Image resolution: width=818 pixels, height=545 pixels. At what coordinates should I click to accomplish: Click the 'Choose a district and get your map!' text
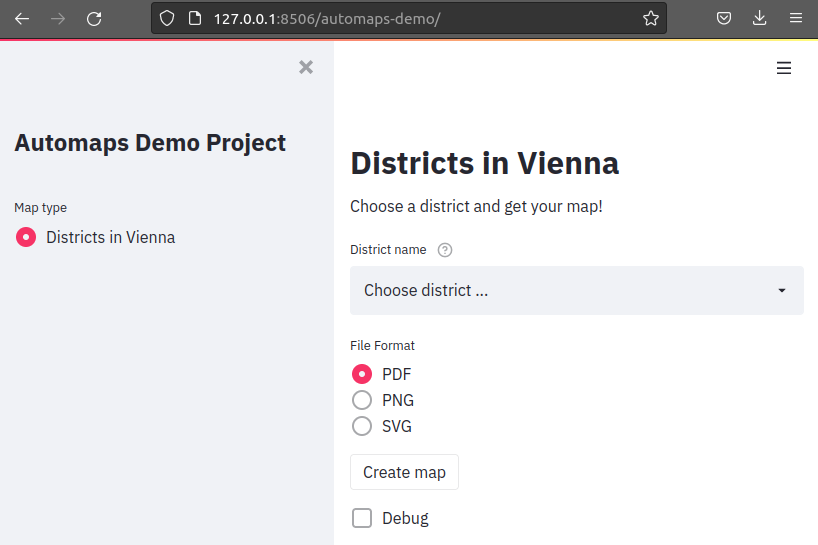(x=476, y=207)
